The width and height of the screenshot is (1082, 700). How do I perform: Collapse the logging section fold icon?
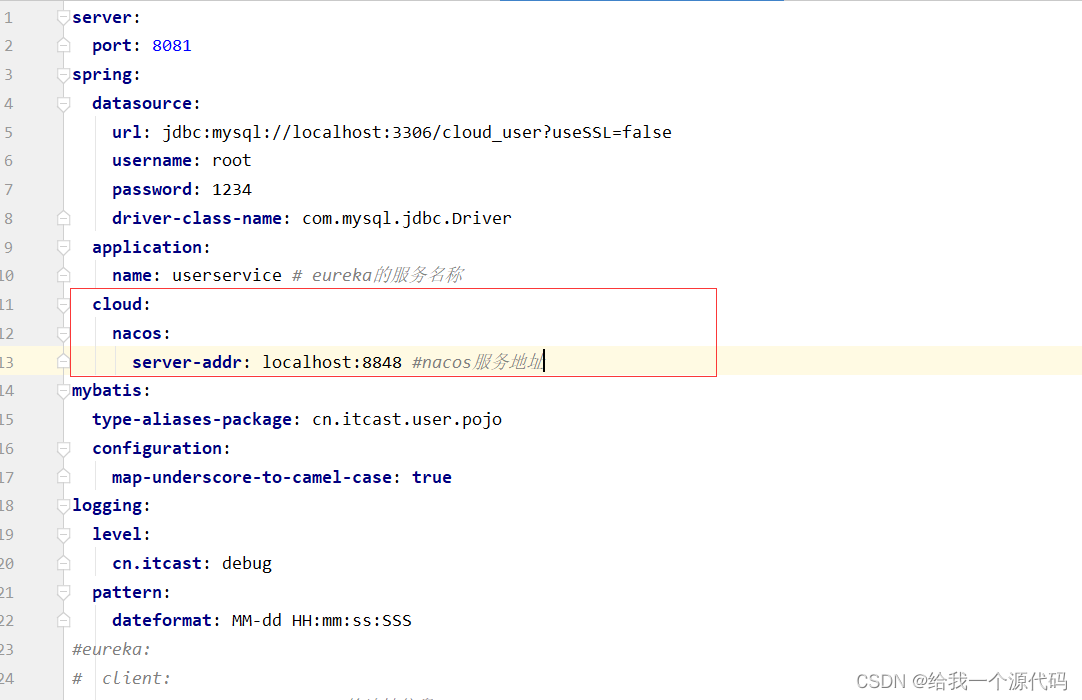[63, 505]
